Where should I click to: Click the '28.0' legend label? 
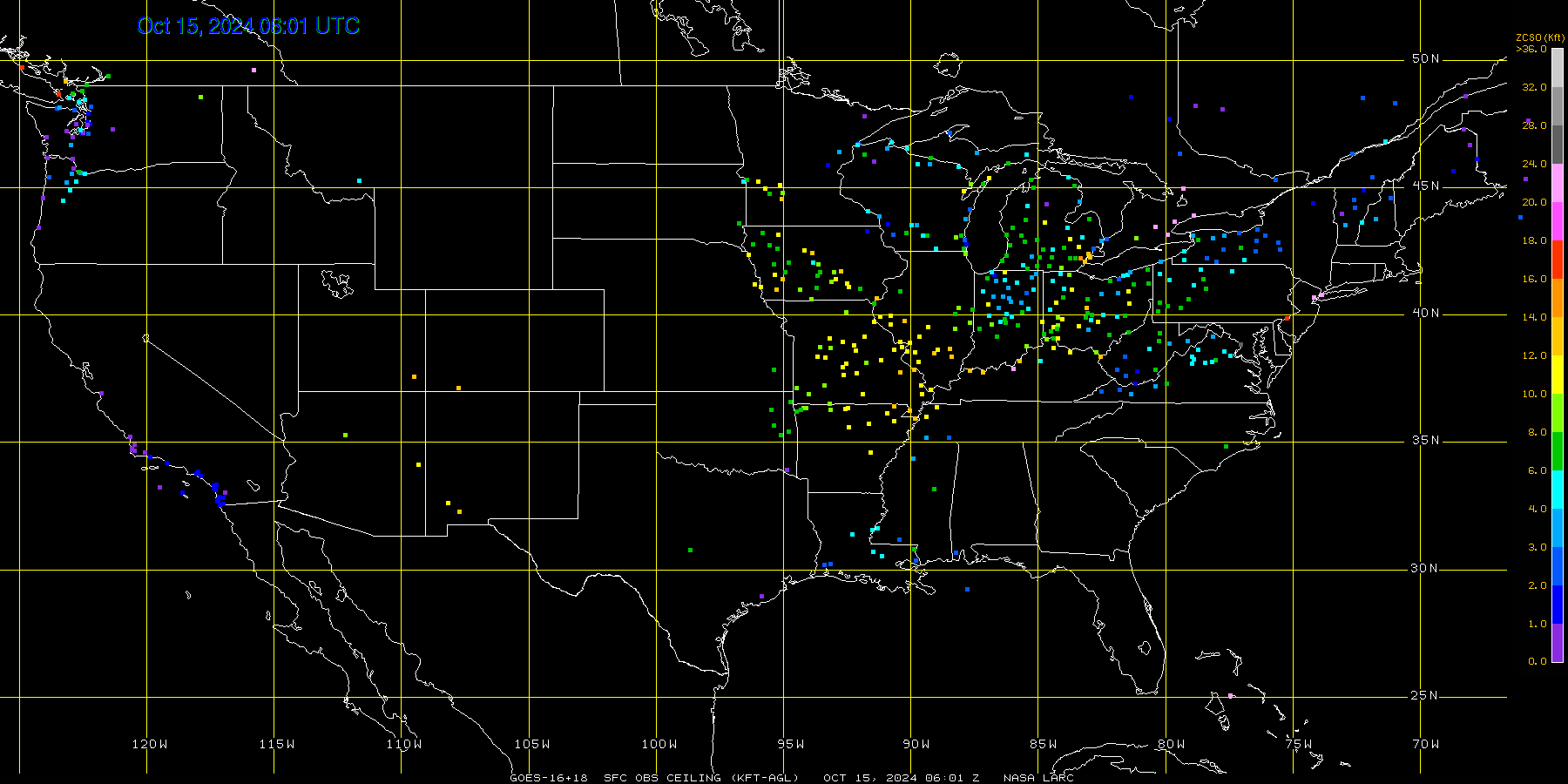click(x=1535, y=125)
